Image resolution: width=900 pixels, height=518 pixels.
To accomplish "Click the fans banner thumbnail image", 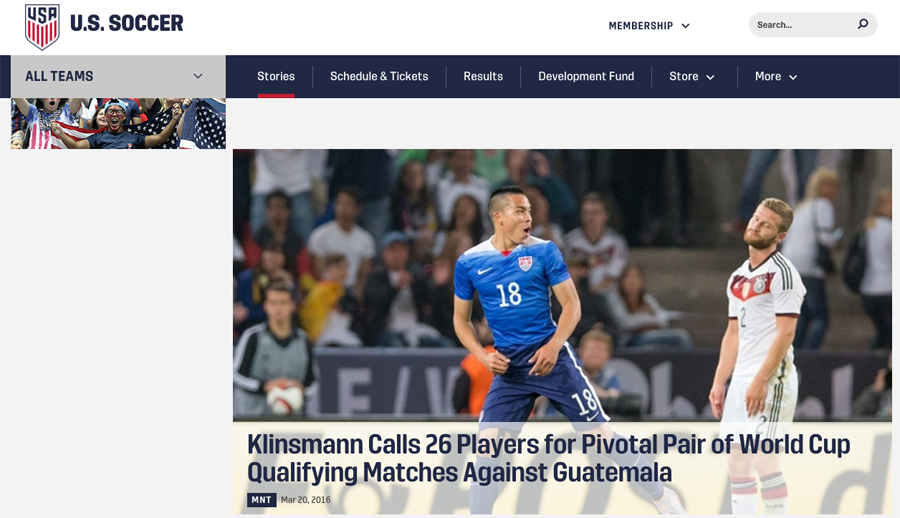I will [118, 123].
